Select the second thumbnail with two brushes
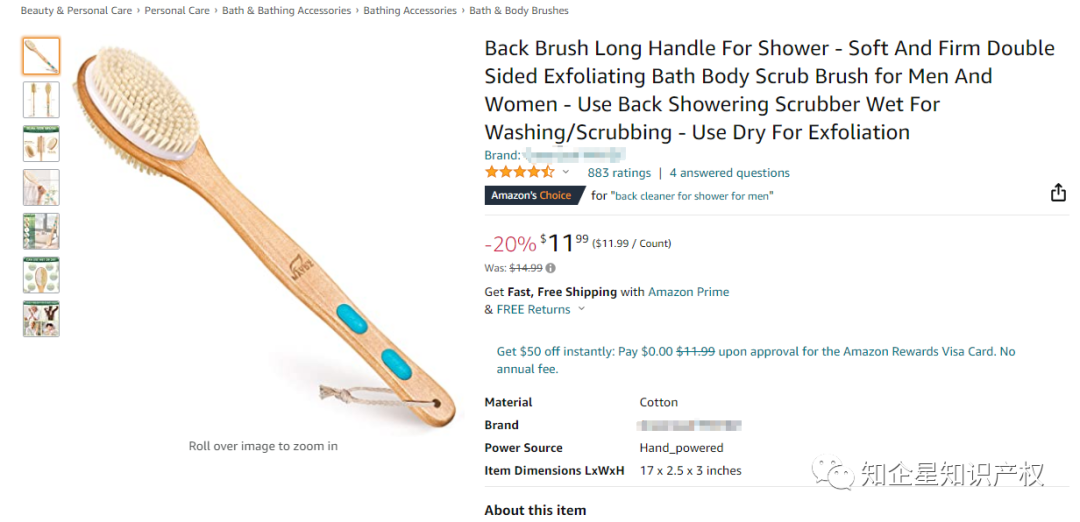 click(41, 100)
